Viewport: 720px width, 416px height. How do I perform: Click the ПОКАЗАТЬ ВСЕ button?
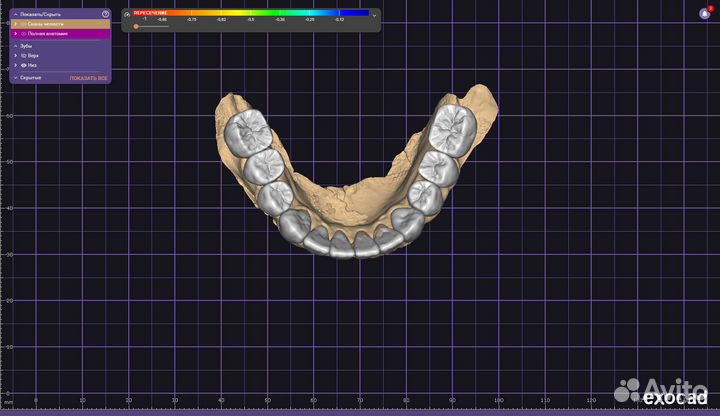coord(88,77)
